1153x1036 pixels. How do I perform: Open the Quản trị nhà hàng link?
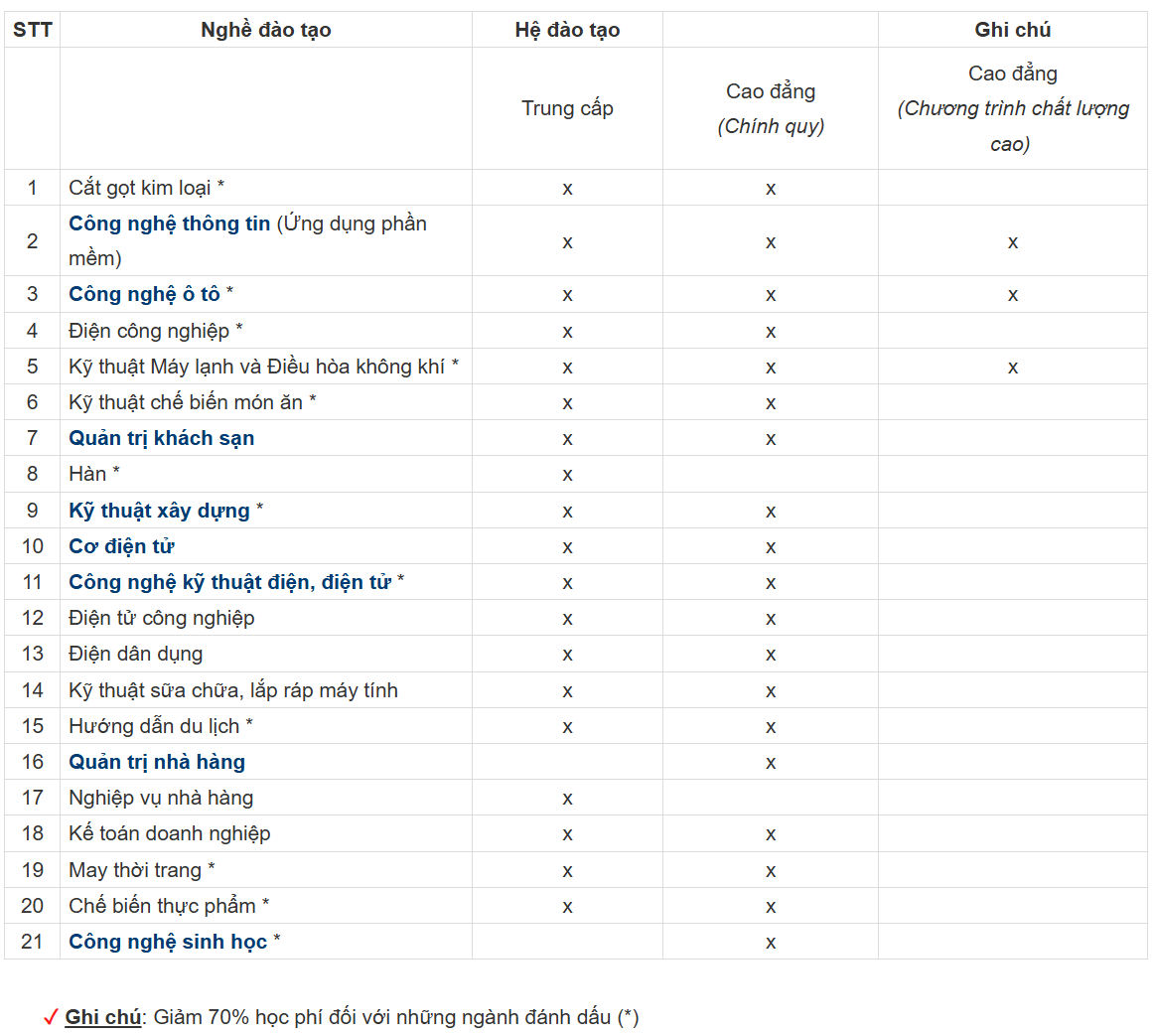click(156, 762)
